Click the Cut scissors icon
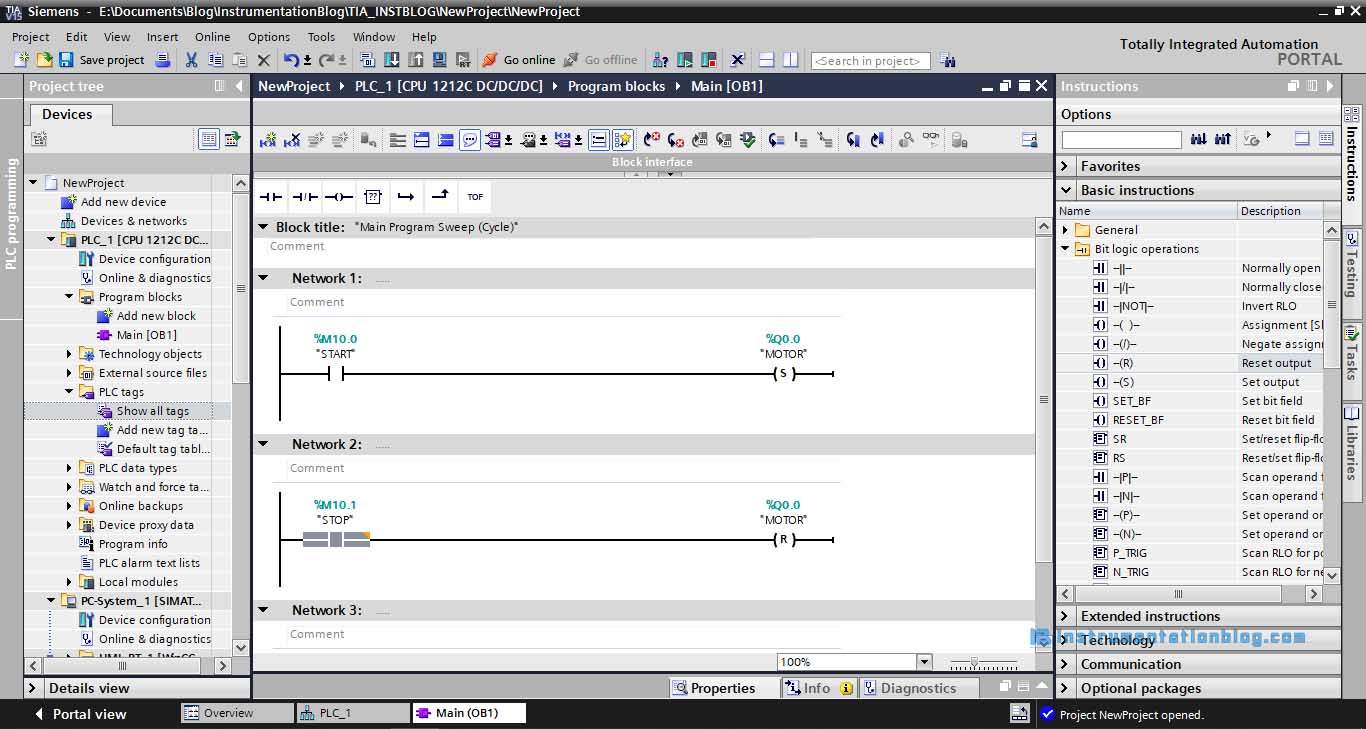This screenshot has width=1366, height=729. tap(191, 60)
